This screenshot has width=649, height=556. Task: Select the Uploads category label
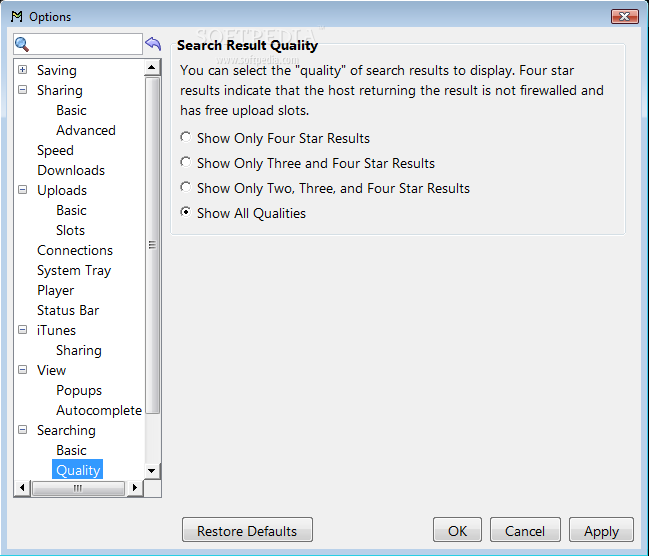(62, 191)
